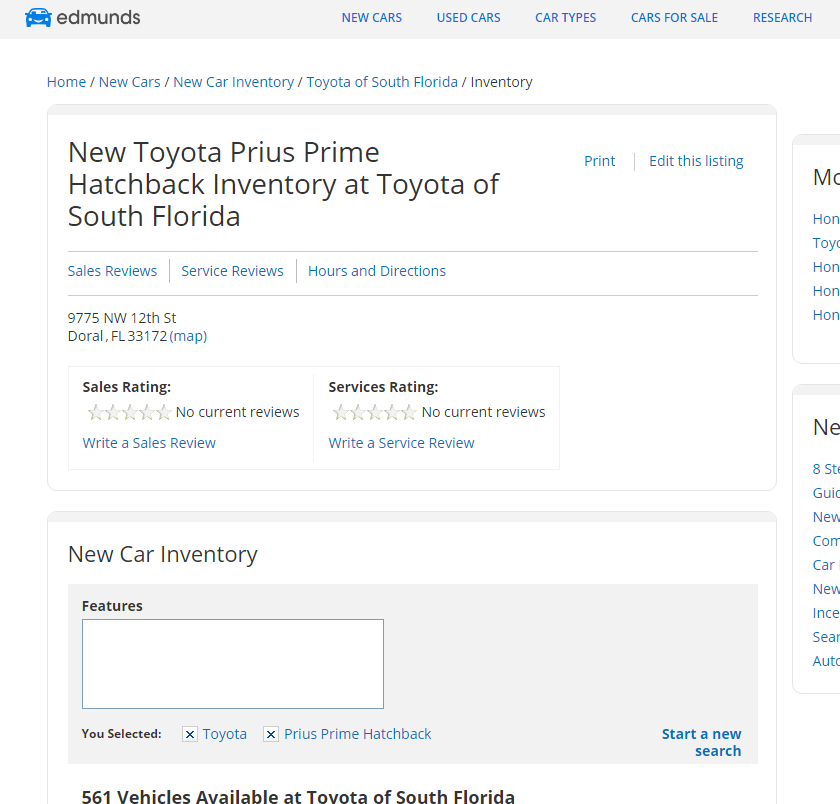Viewport: 840px width, 804px height.
Task: Click the edmunds wordmark text
Action: tap(98, 18)
